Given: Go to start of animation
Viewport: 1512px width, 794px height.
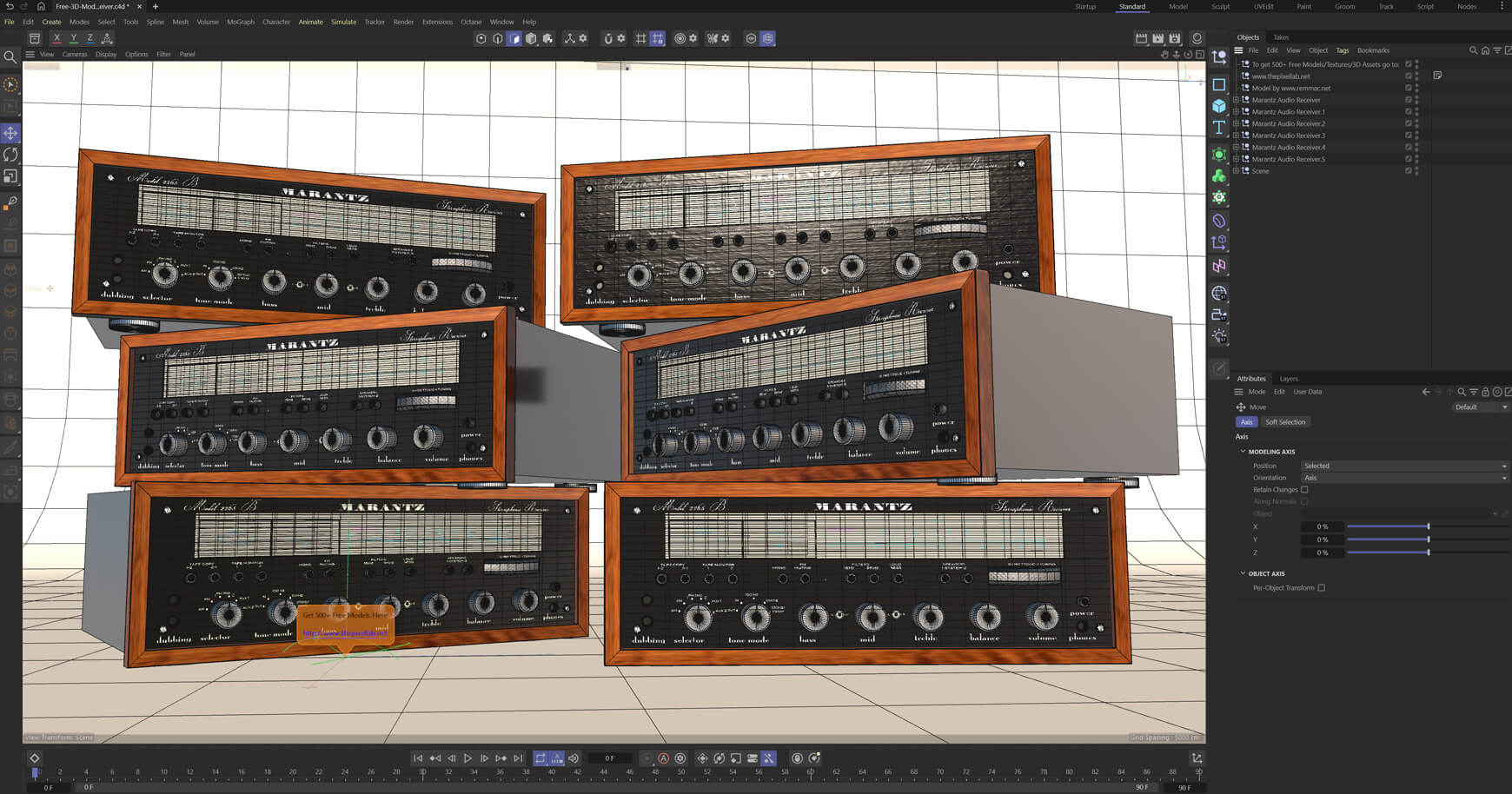Looking at the screenshot, I should (418, 758).
